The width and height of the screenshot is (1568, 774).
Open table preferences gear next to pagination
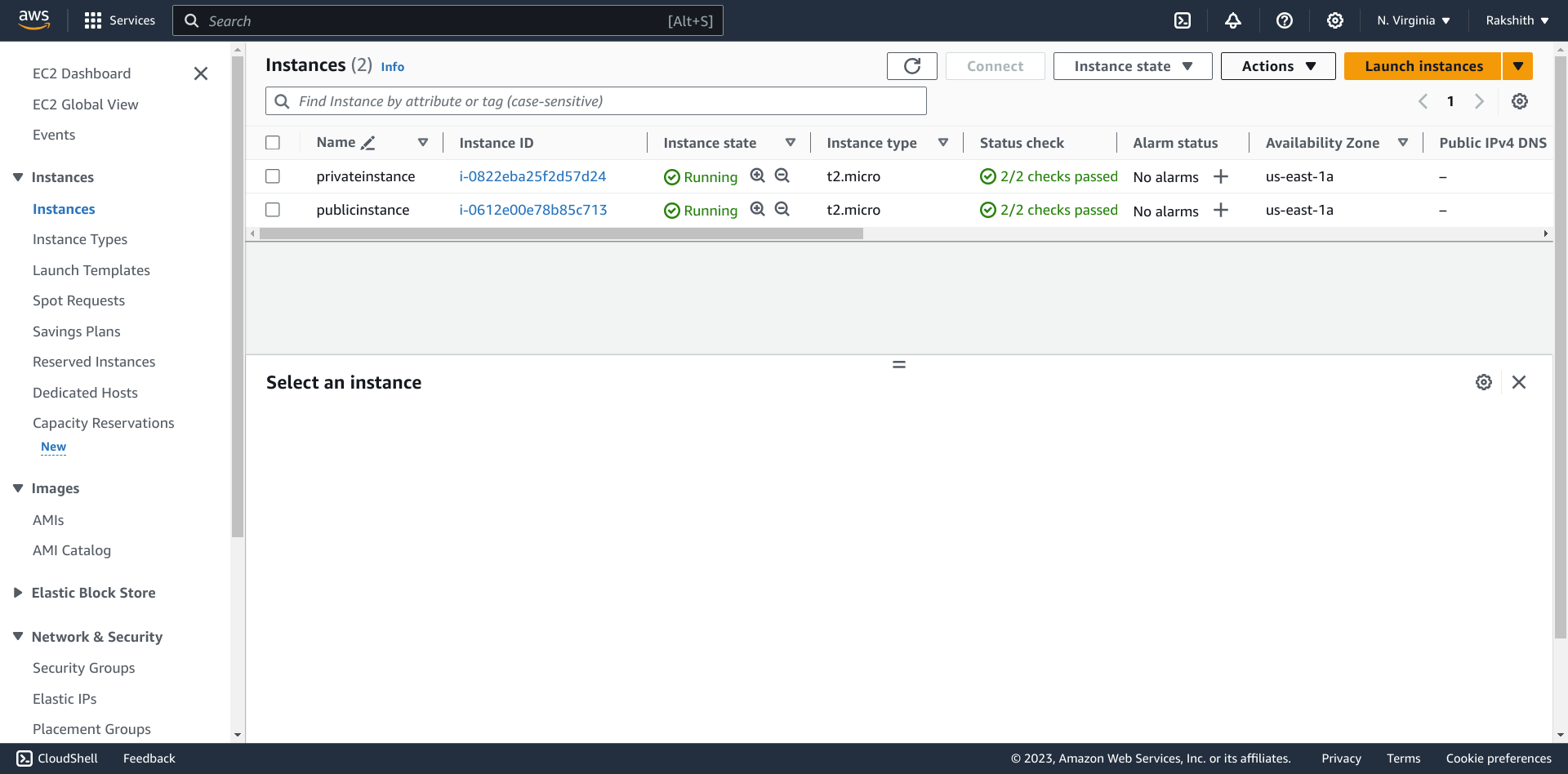point(1520,101)
